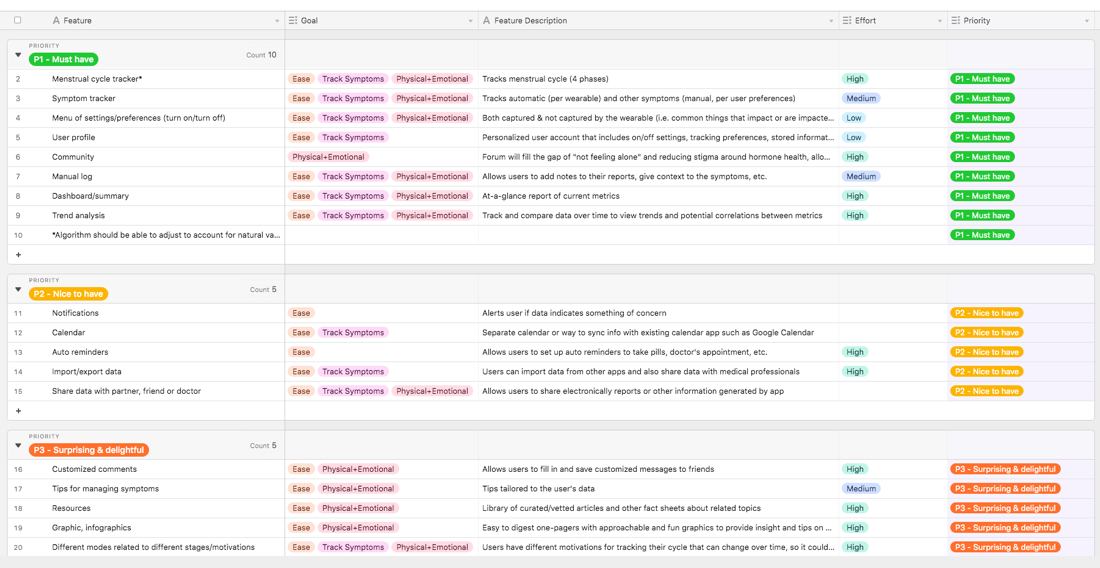Viewport: 1100px width, 568px height.
Task: Collapse the P1 - Must have group
Action: point(18,55)
